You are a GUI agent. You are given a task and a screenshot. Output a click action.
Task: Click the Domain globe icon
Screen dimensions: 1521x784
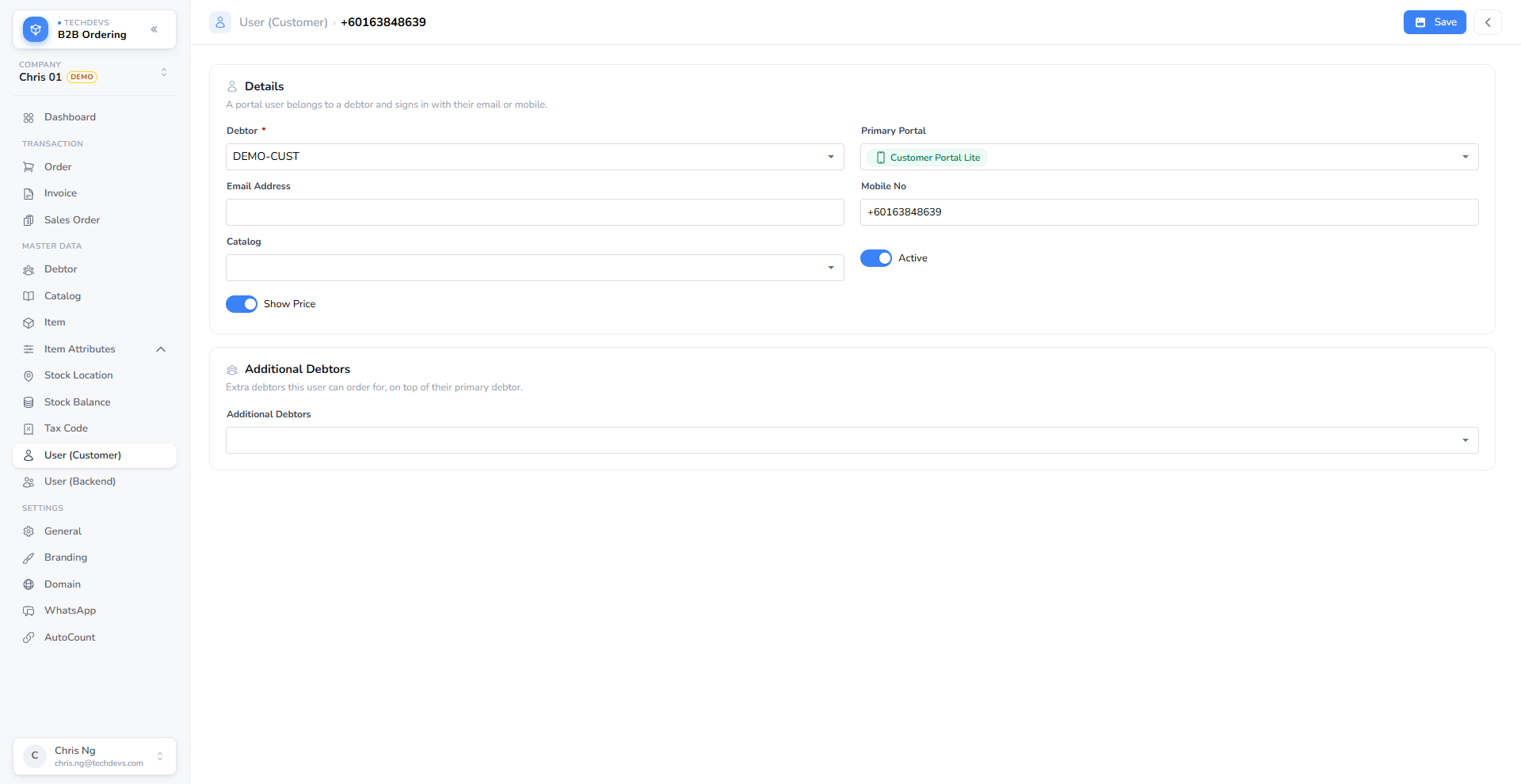tap(29, 584)
